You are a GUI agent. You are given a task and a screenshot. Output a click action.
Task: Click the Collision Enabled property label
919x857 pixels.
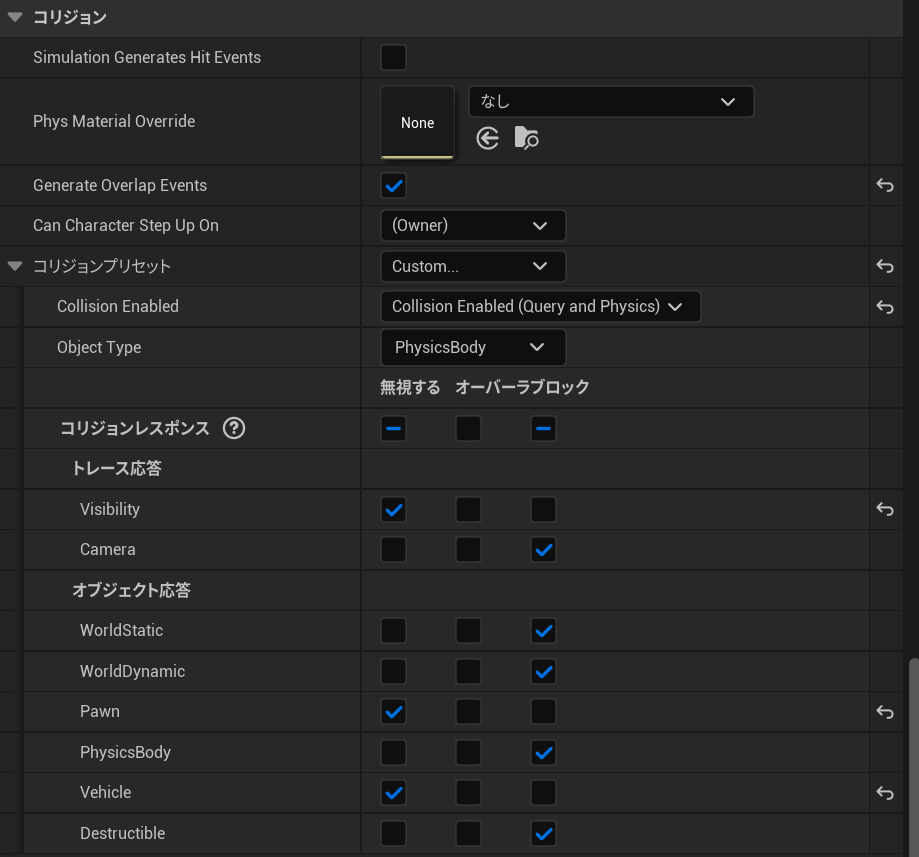click(118, 307)
